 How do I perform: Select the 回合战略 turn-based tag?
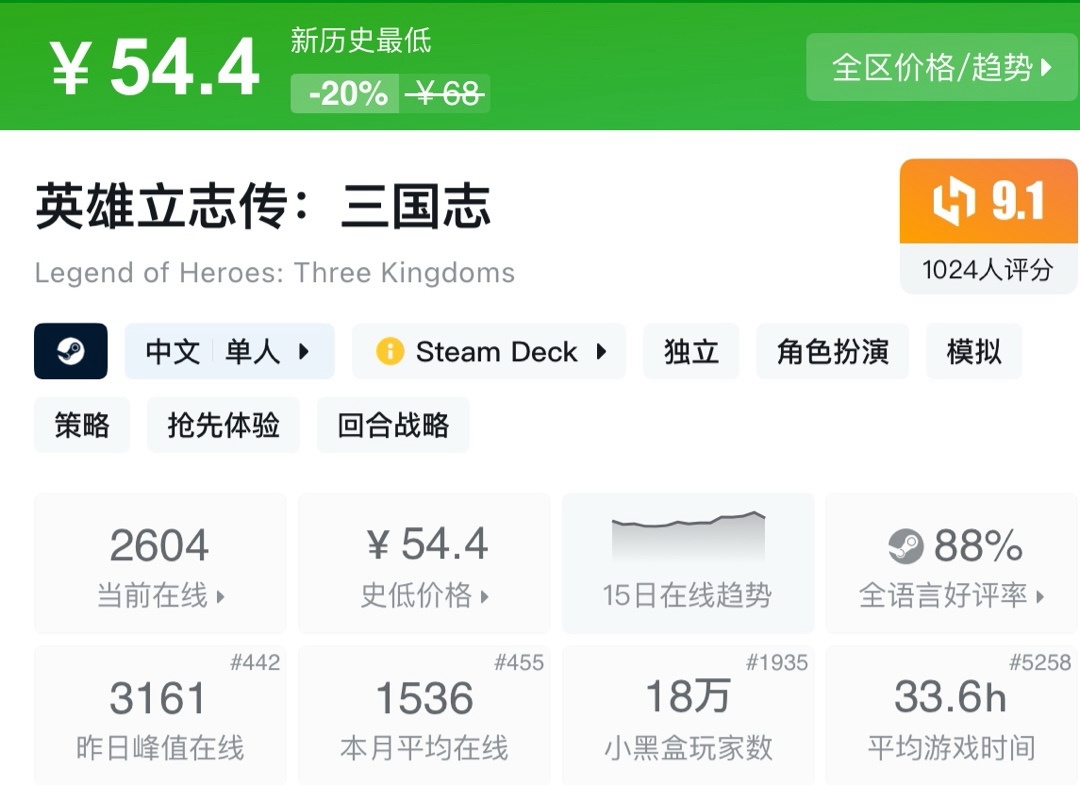(393, 425)
